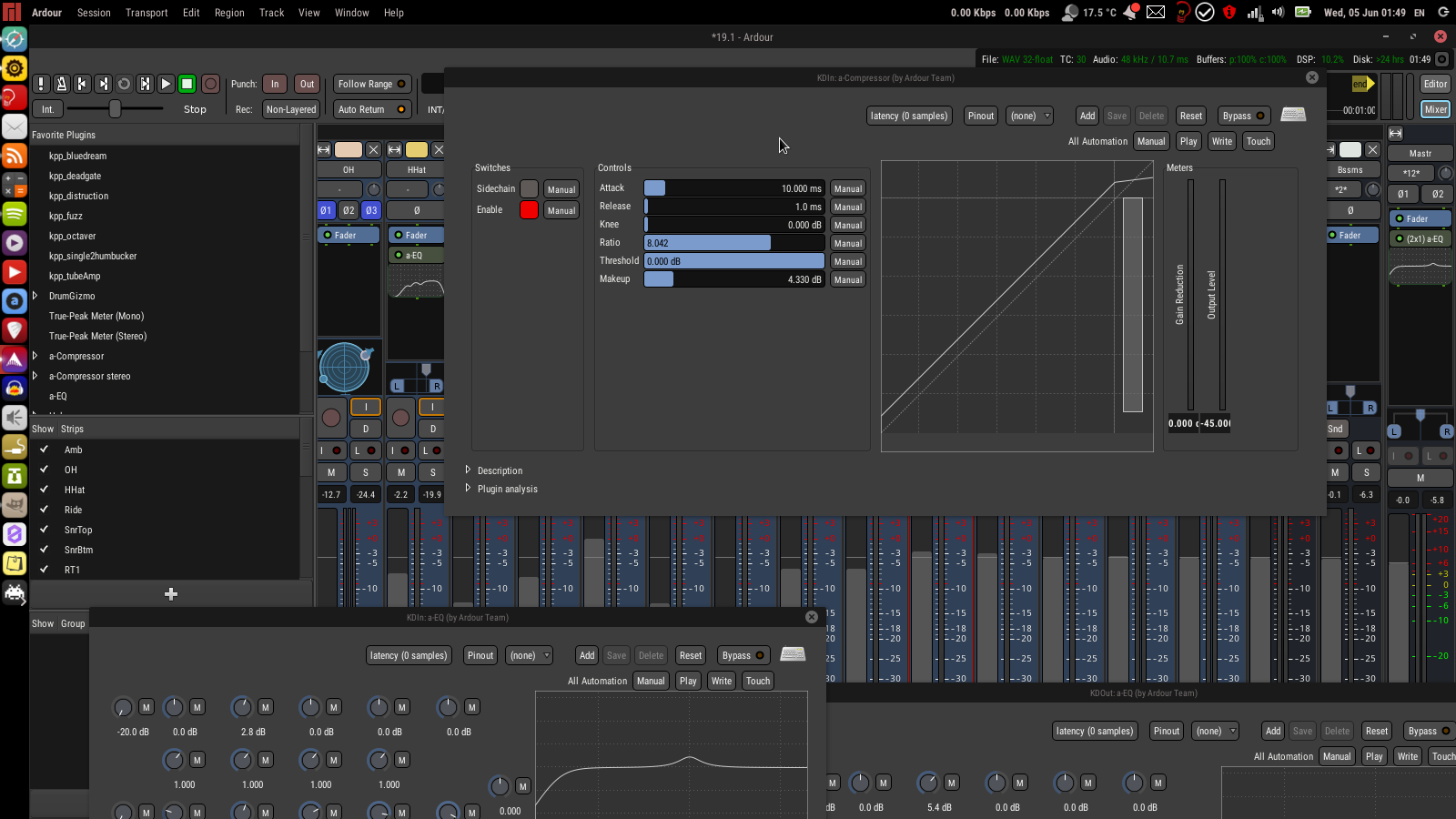The image size is (1456, 819).
Task: Expand a-Compressor stereo tree item
Action: coord(35,376)
